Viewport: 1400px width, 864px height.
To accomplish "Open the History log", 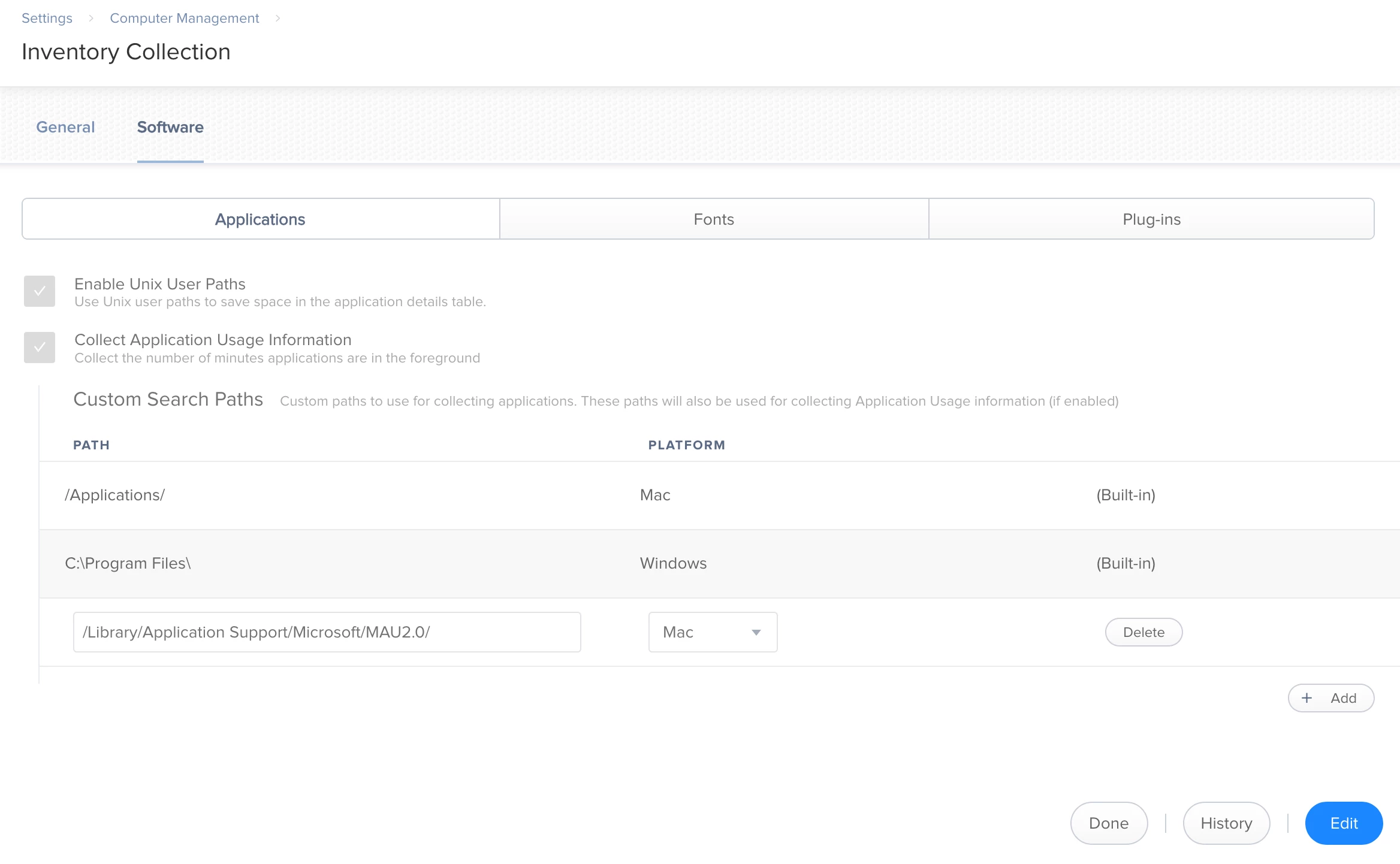I will [1226, 823].
